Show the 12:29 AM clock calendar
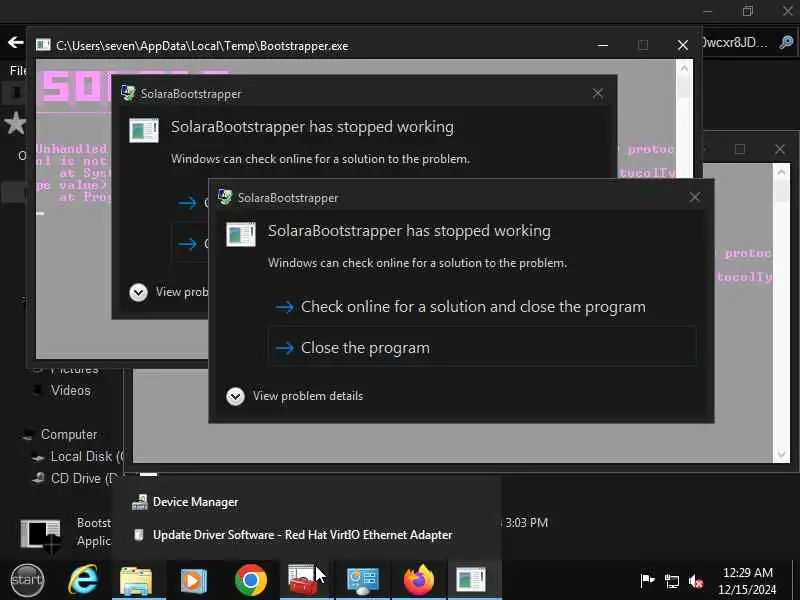800x600 pixels. pos(747,581)
